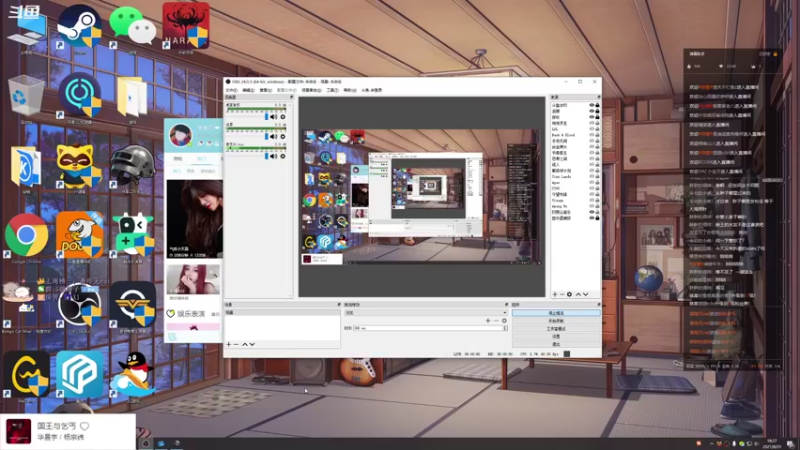The image size is (800, 450).
Task: Open the 帮助 (Help) menu in OBS
Action: (349, 90)
